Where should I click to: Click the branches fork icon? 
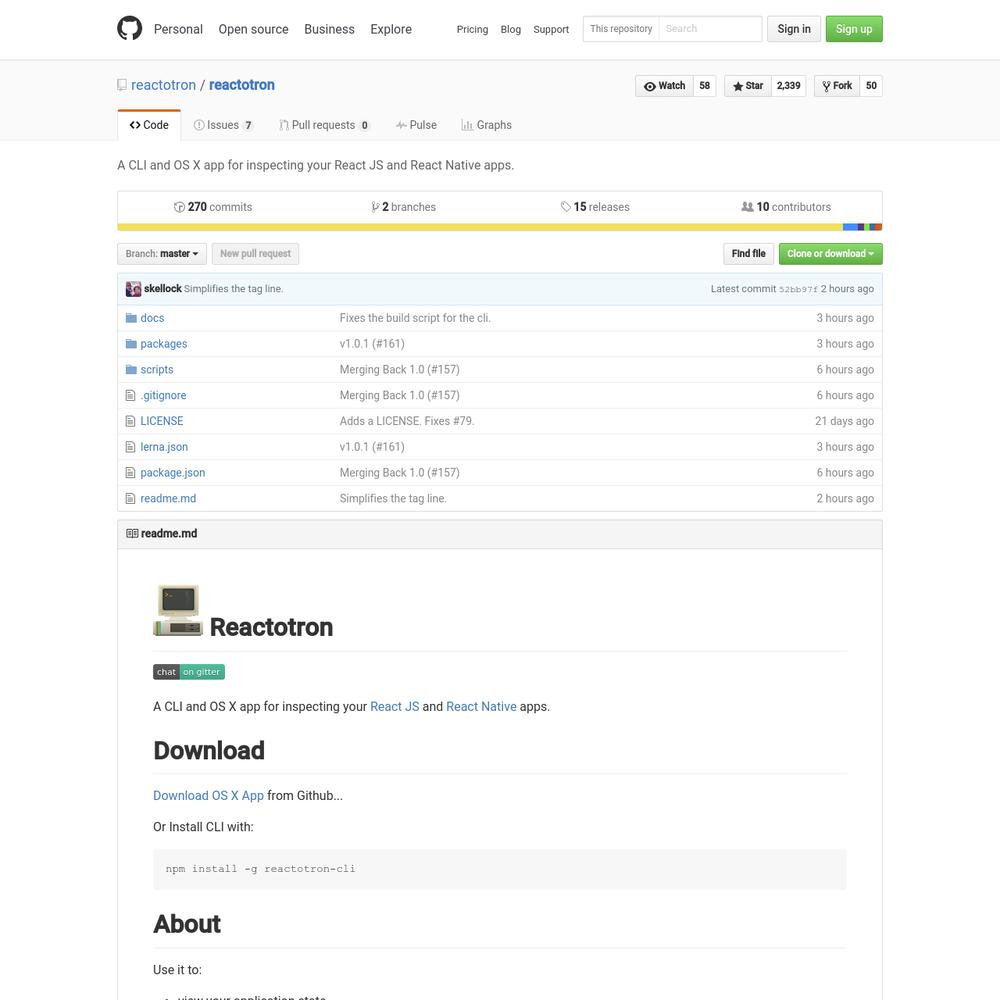tap(375, 207)
